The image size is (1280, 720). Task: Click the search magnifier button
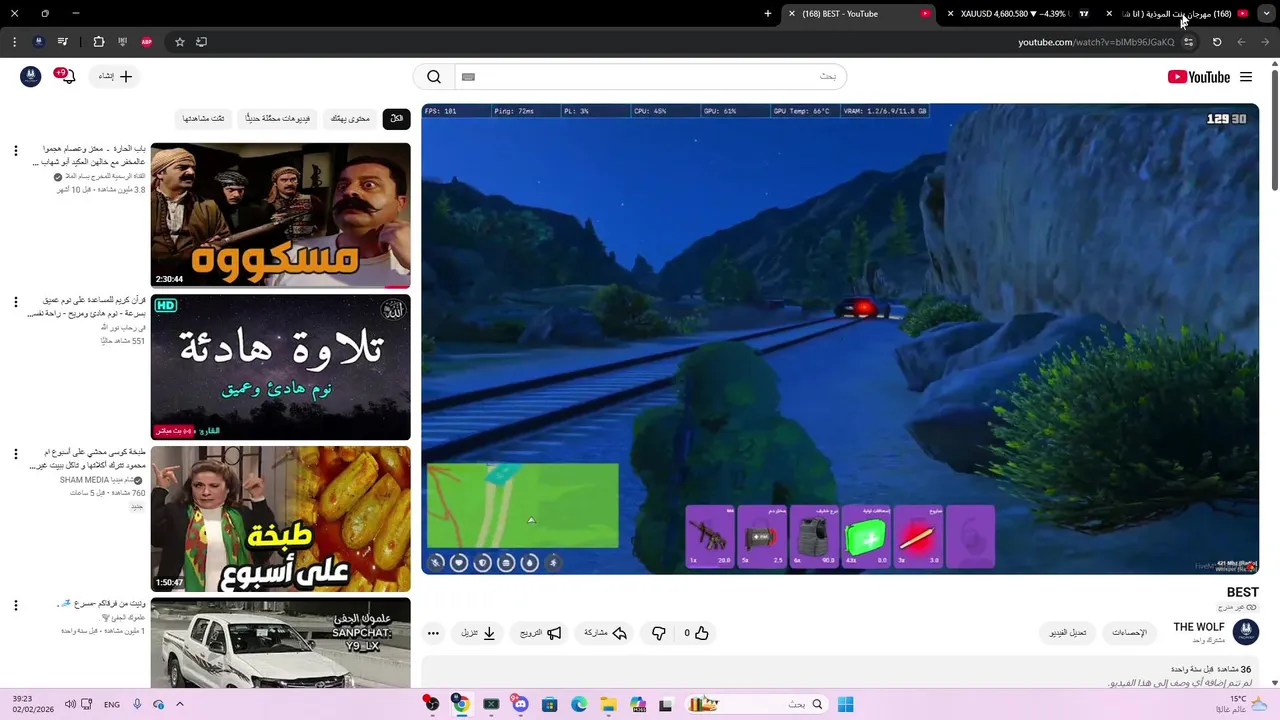434,77
